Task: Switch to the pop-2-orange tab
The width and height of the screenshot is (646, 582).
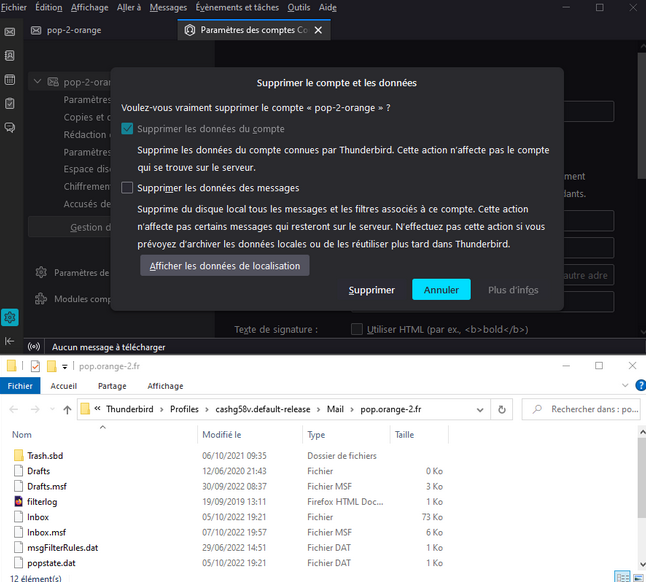Action: click(101, 30)
